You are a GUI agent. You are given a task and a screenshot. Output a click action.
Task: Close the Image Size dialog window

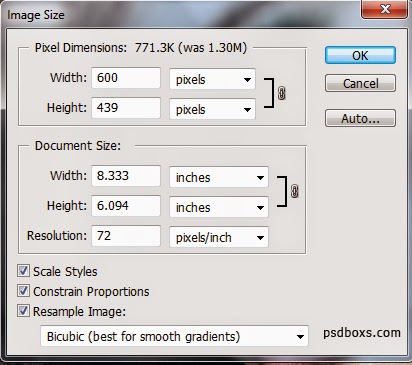(x=384, y=9)
